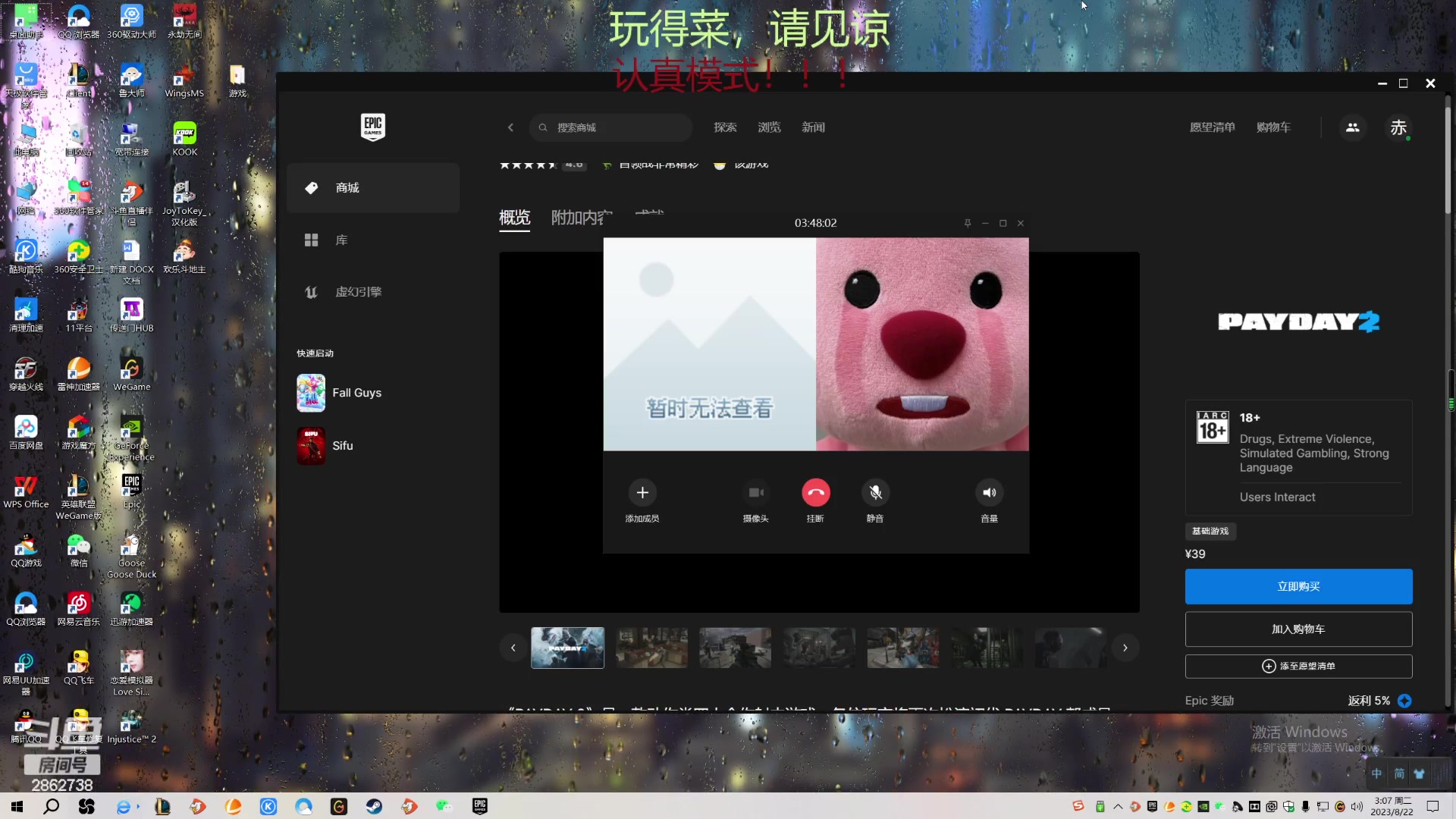
Task: Show previous screenshot with left carousel arrow
Action: pyautogui.click(x=513, y=648)
